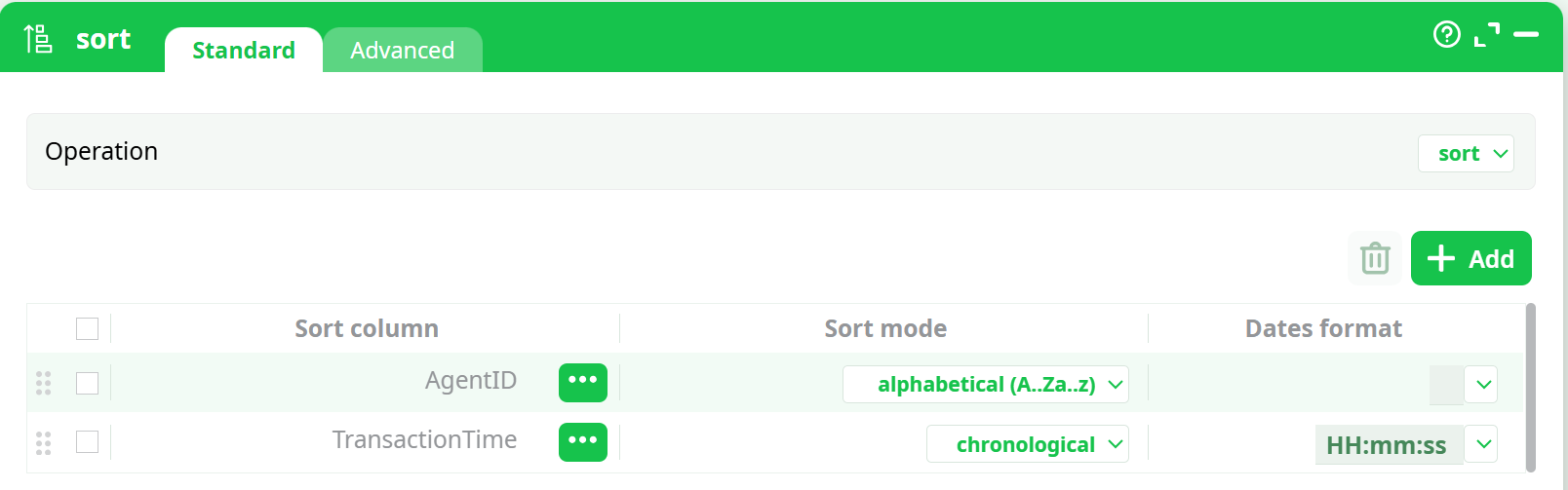The height and width of the screenshot is (490, 1568).
Task: Click the Add button
Action: [x=1470, y=259]
